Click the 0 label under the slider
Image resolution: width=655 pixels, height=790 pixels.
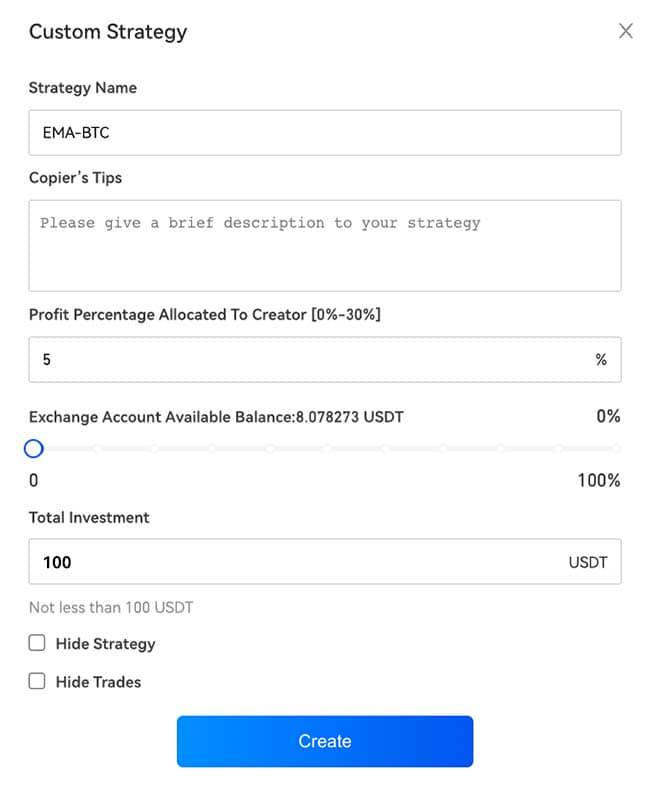[x=34, y=481]
